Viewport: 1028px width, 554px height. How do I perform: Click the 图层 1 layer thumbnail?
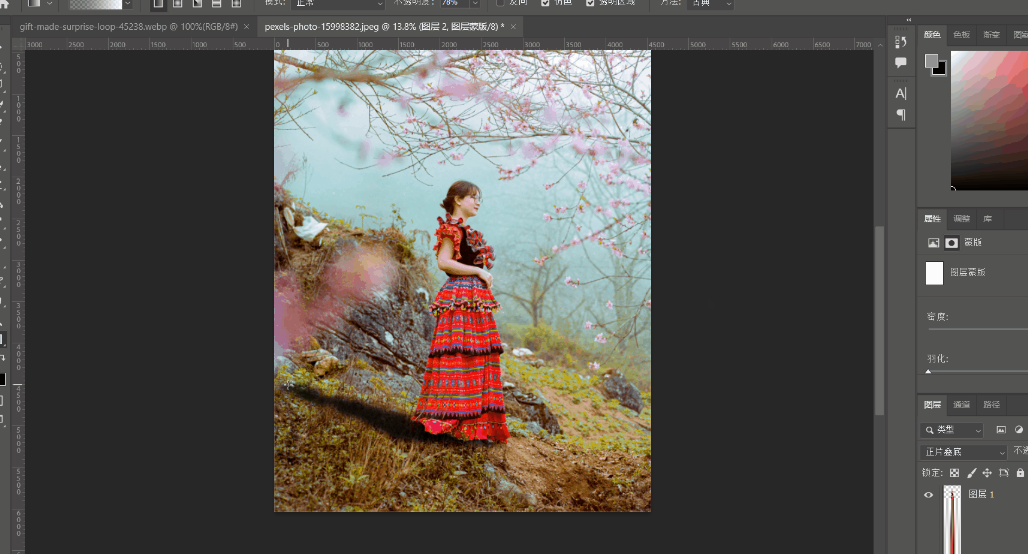[x=952, y=518]
